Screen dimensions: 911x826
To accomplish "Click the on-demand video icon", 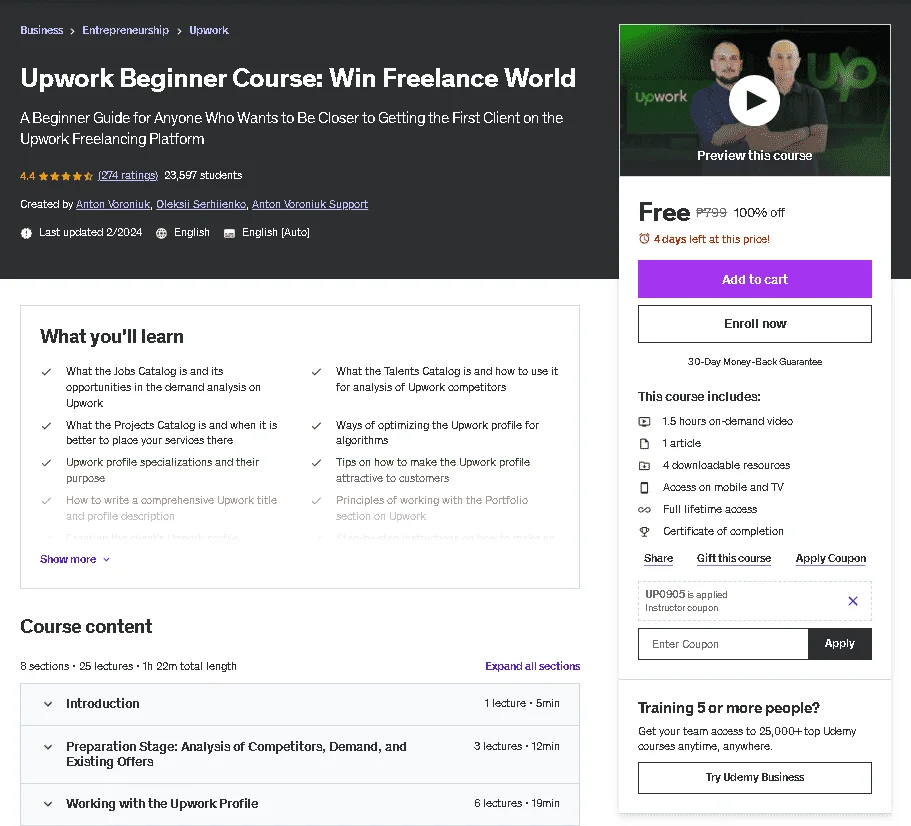I will click(644, 421).
